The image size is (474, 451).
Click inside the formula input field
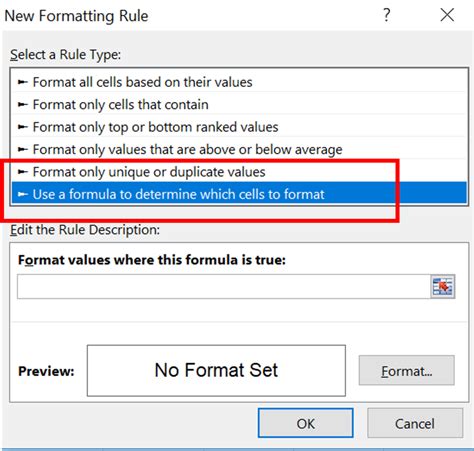point(224,286)
